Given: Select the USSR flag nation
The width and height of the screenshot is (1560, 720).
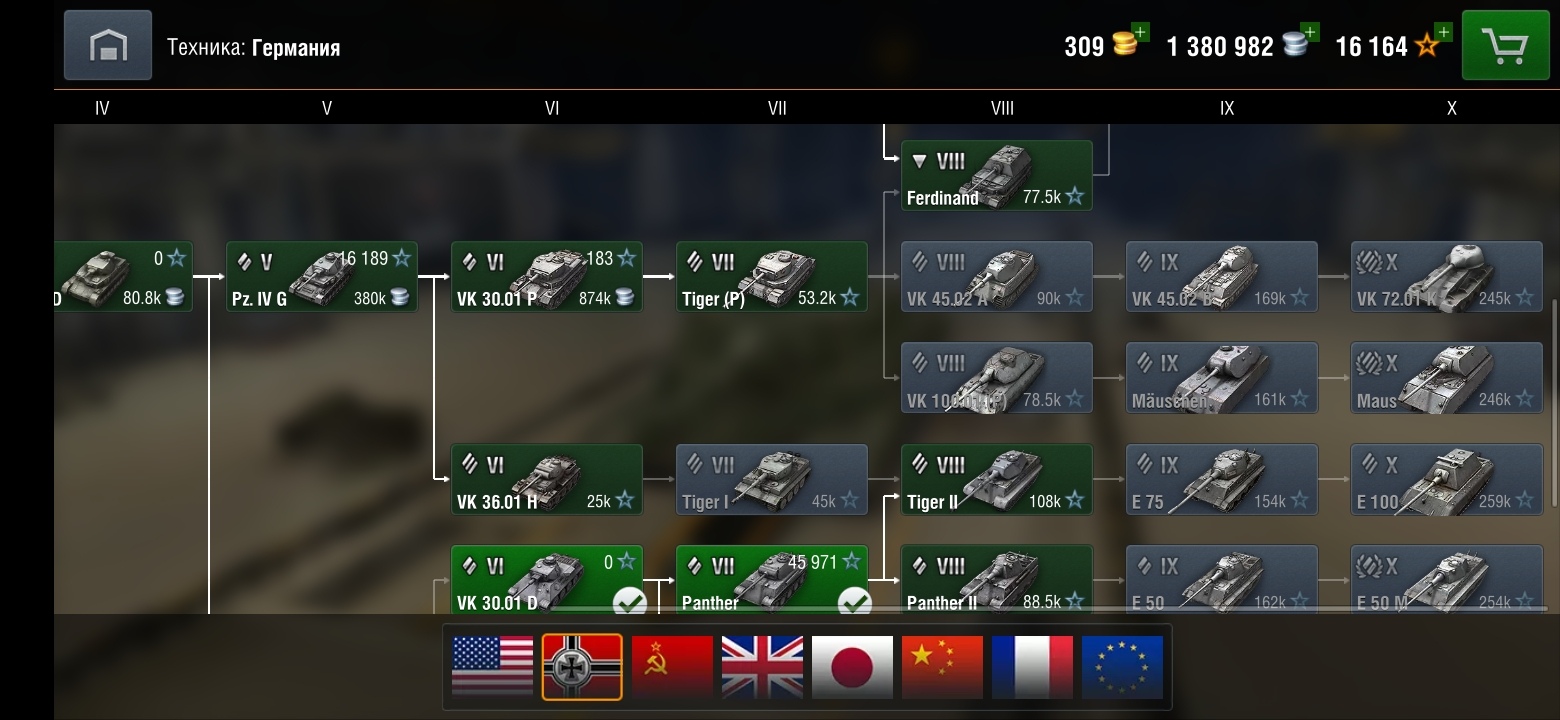Looking at the screenshot, I should pyautogui.click(x=672, y=666).
